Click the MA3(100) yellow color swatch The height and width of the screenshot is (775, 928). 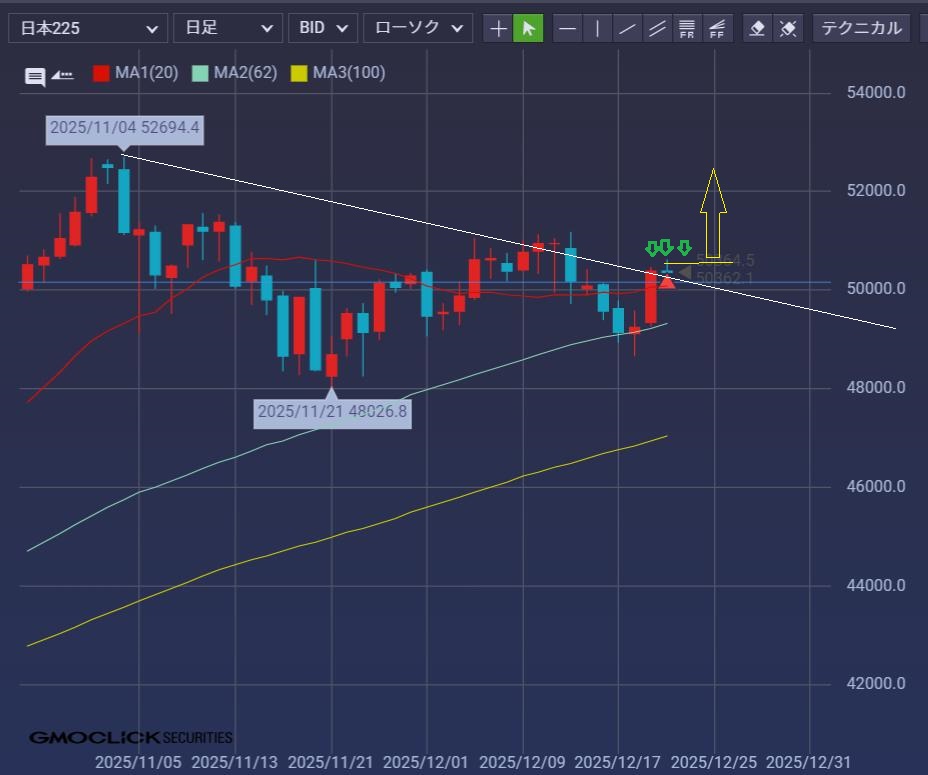299,73
